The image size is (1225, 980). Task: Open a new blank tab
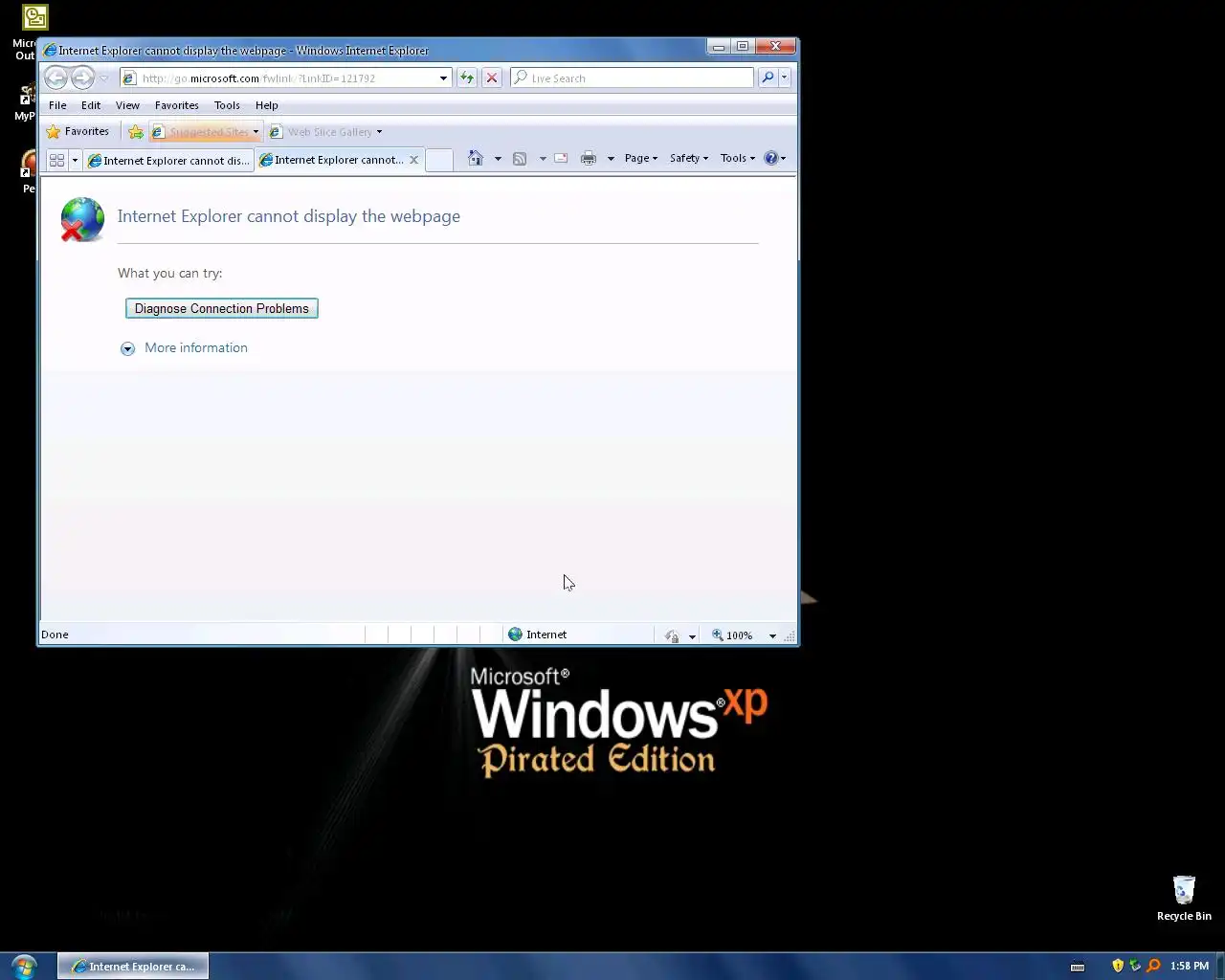[438, 160]
